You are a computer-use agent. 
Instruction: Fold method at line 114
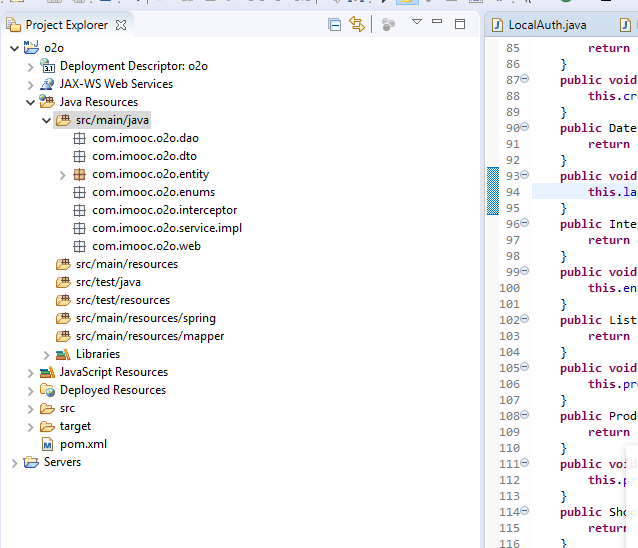coord(525,511)
